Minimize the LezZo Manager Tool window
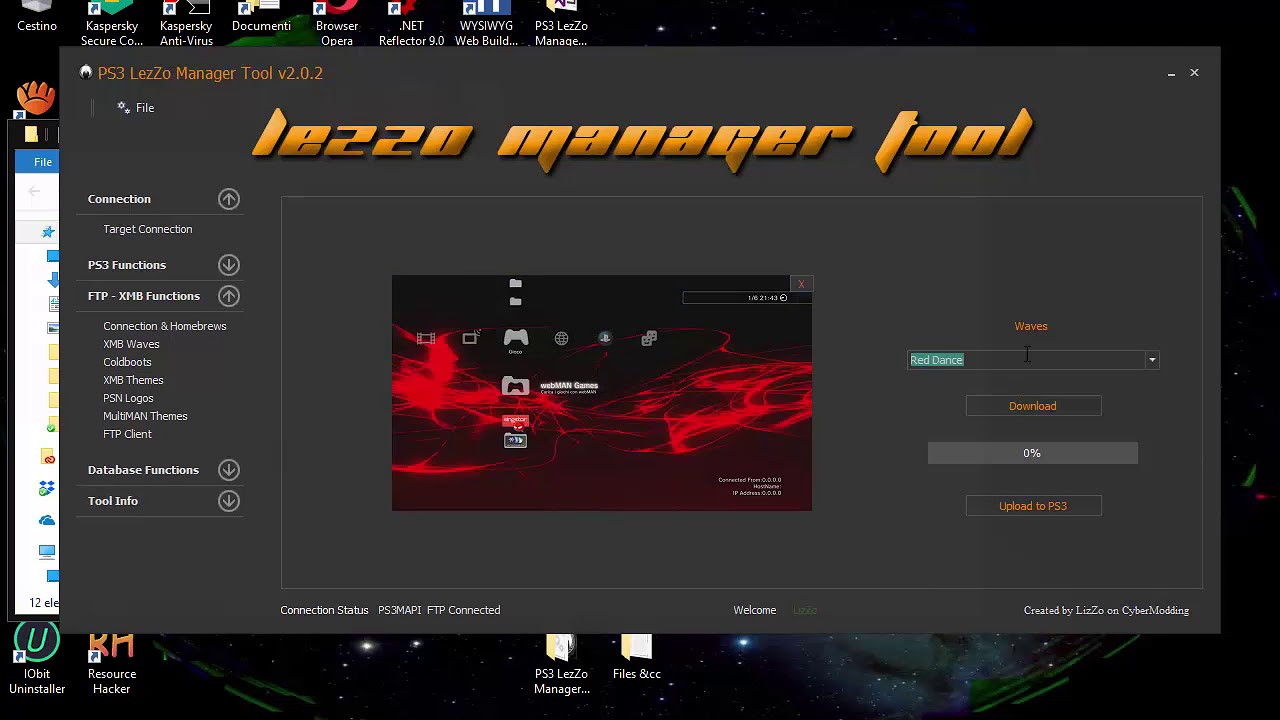This screenshot has height=720, width=1280. pyautogui.click(x=1171, y=73)
